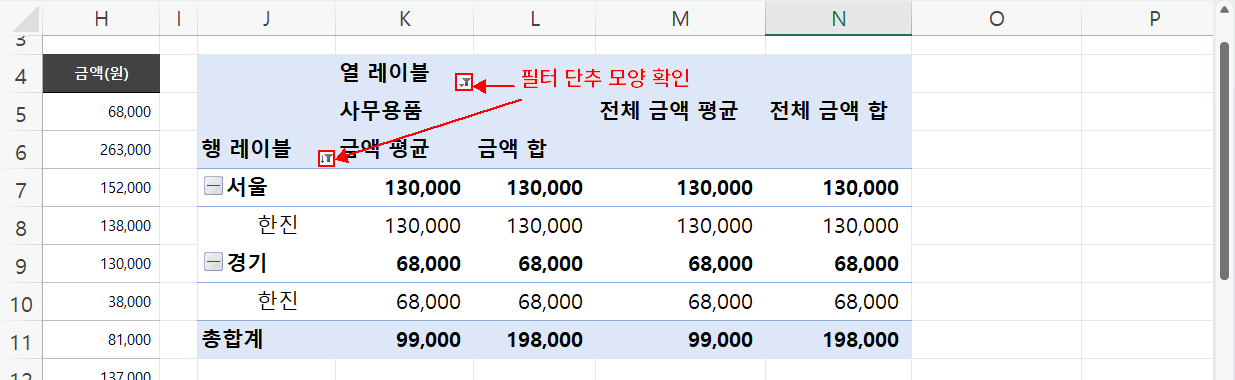Select narrow column I header
This screenshot has height=380, width=1235.
point(179,17)
